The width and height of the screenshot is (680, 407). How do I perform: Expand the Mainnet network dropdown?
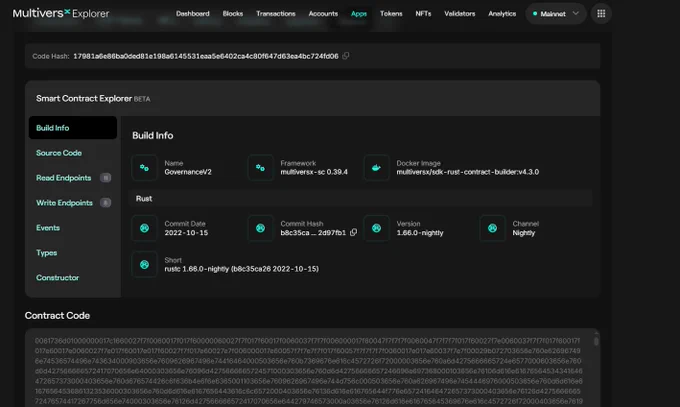tap(556, 14)
